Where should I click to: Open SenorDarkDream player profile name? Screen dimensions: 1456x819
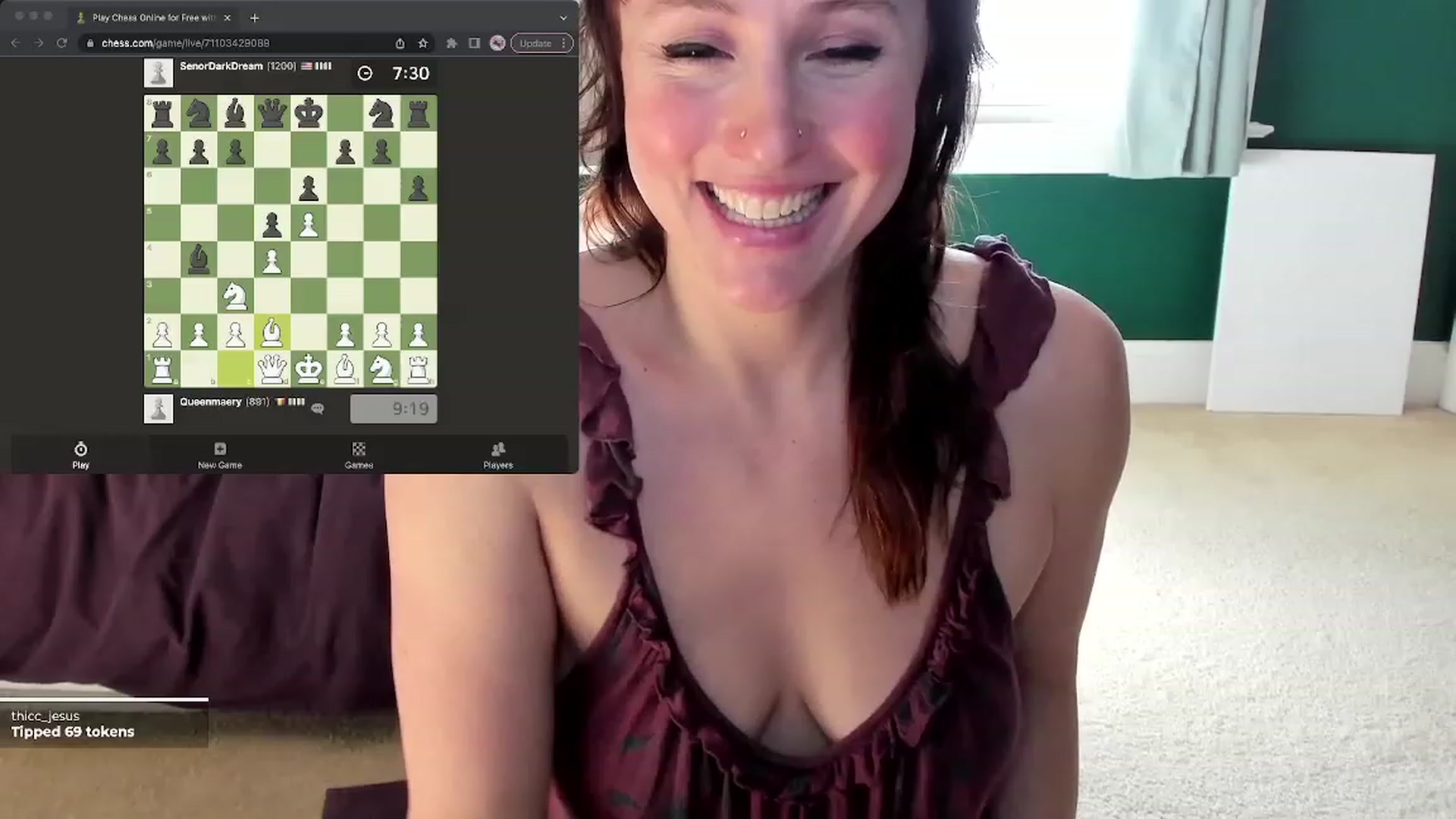click(x=221, y=66)
